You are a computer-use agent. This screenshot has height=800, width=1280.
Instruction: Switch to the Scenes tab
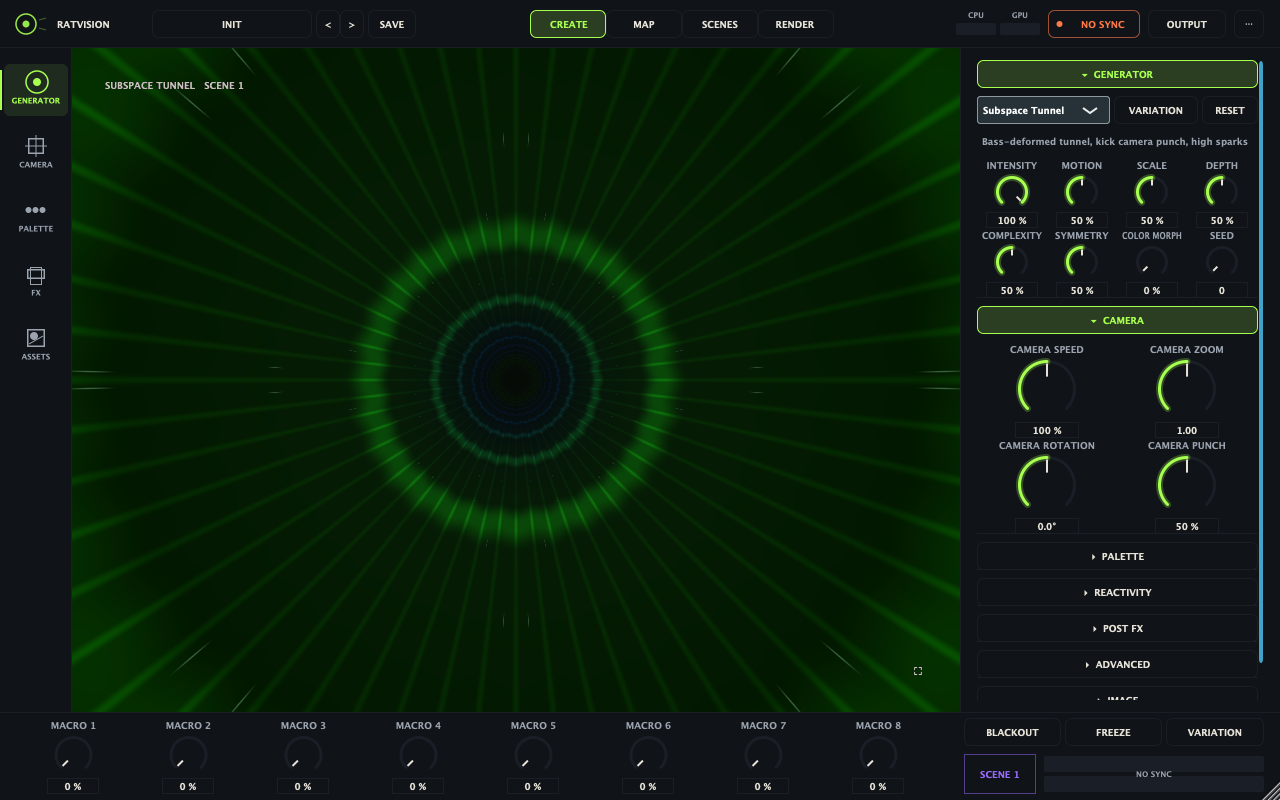point(720,24)
